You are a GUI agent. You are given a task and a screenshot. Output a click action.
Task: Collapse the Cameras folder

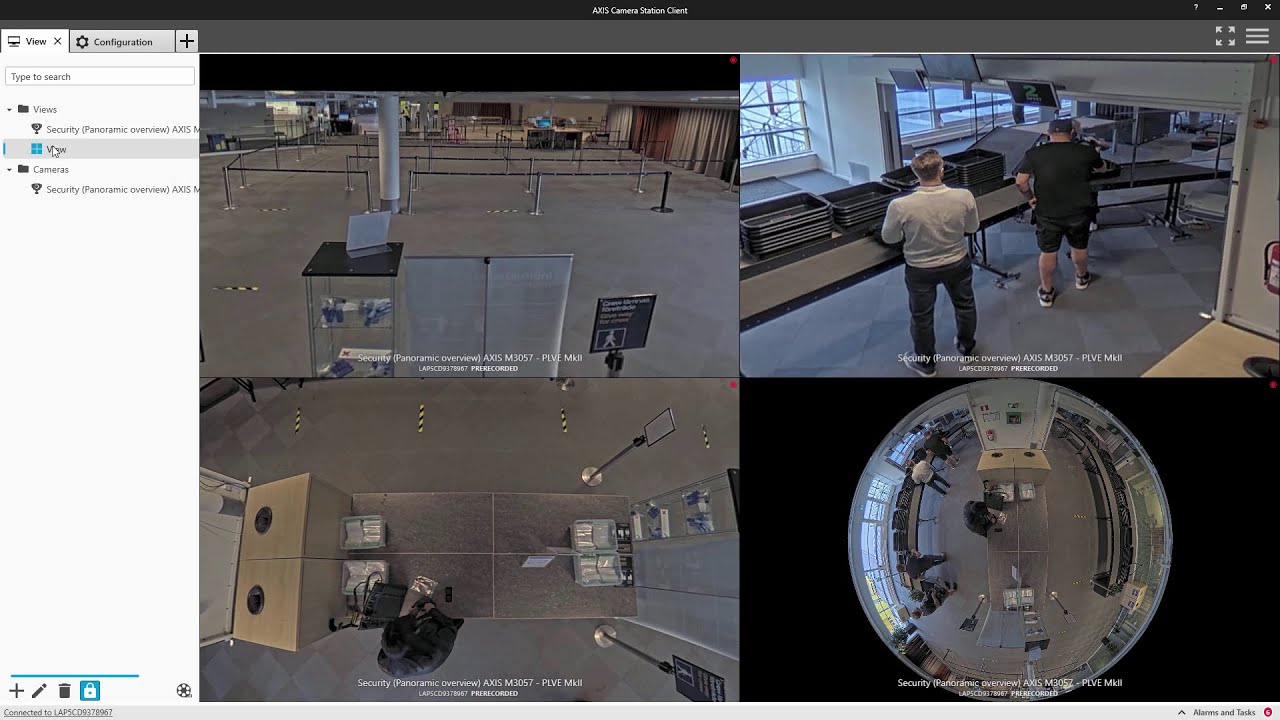[x=9, y=169]
